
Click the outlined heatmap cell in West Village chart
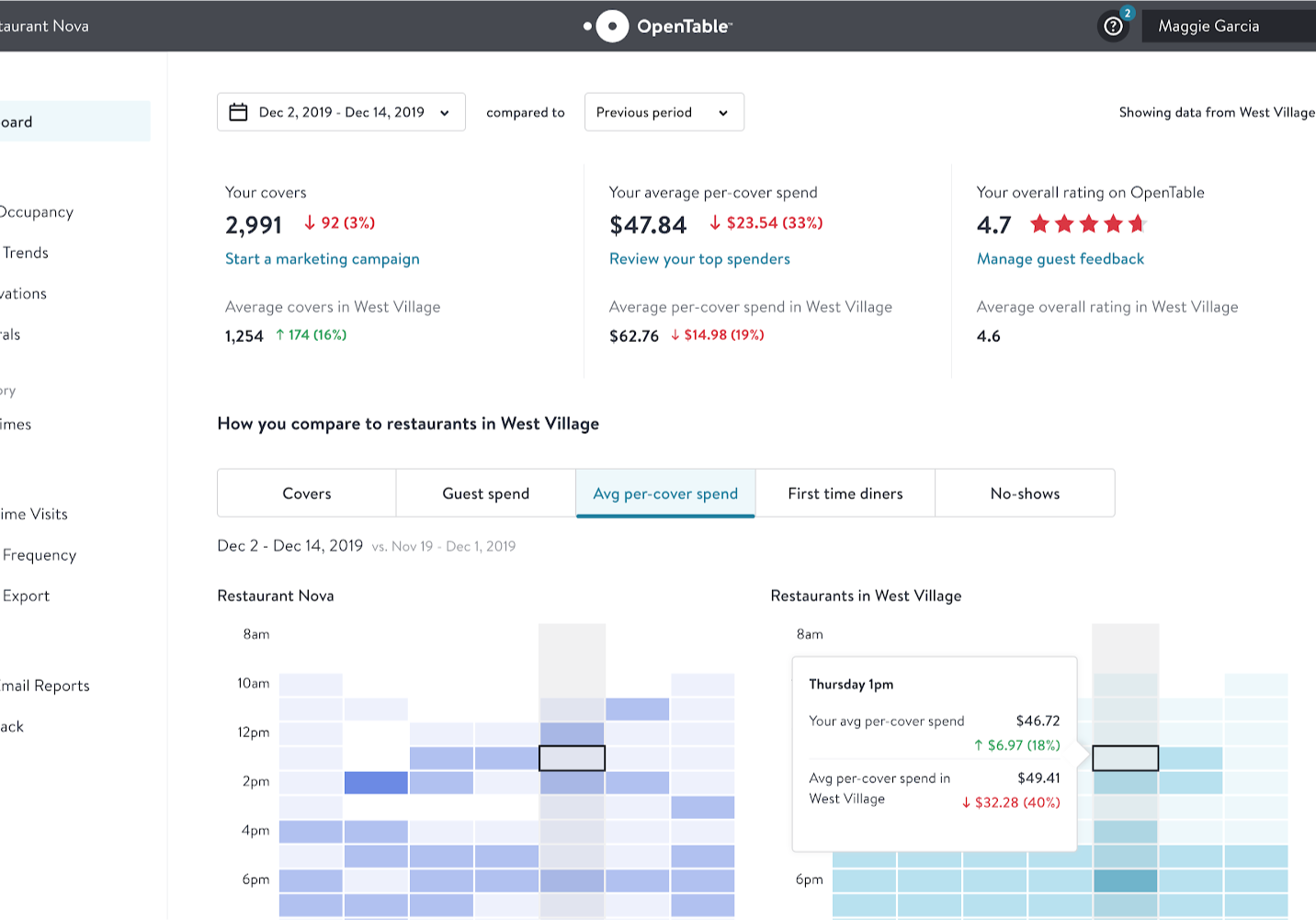(x=1125, y=758)
